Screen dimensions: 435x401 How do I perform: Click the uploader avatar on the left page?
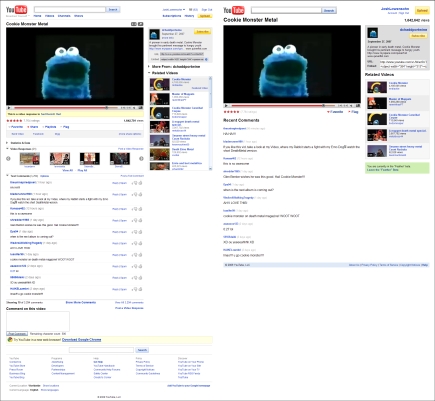click(154, 34)
